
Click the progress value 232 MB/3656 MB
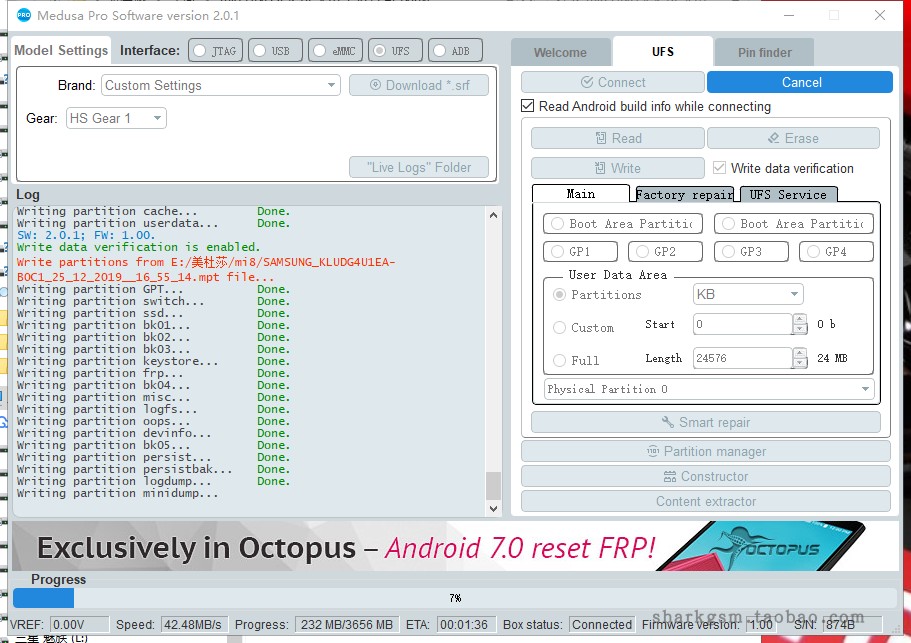347,624
